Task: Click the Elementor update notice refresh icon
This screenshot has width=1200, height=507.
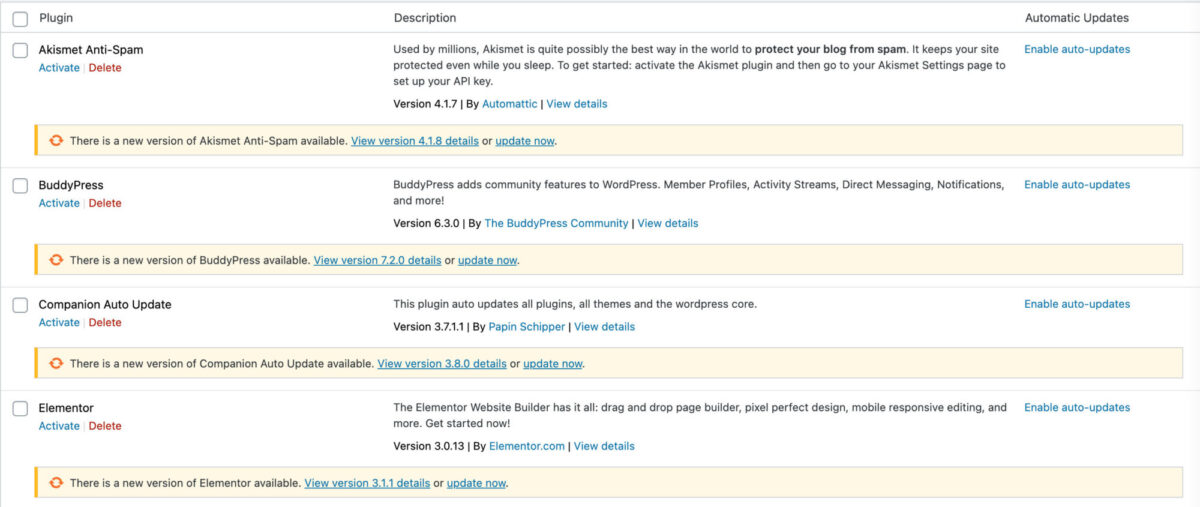Action: [57, 483]
